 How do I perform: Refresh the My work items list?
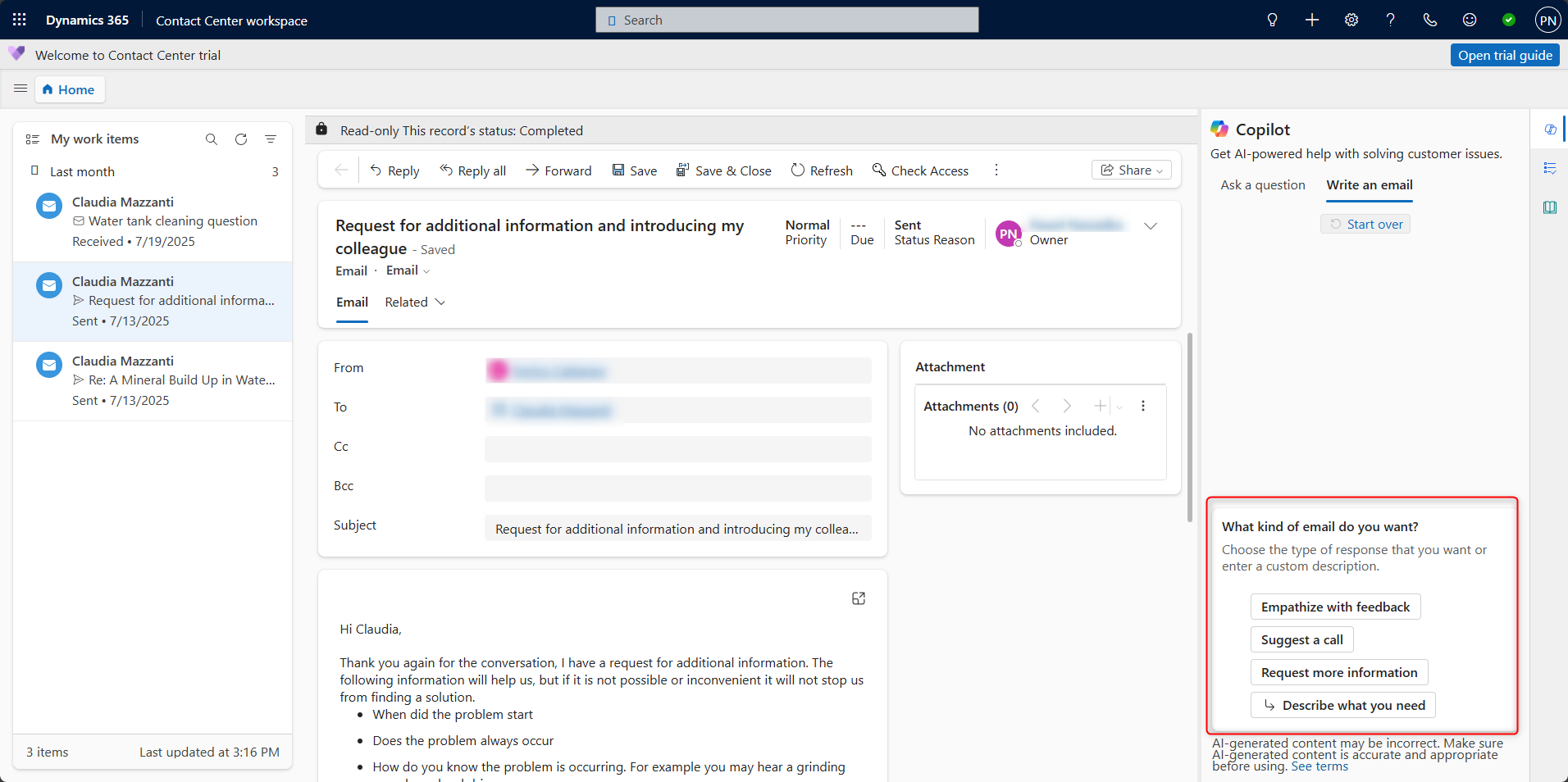241,139
